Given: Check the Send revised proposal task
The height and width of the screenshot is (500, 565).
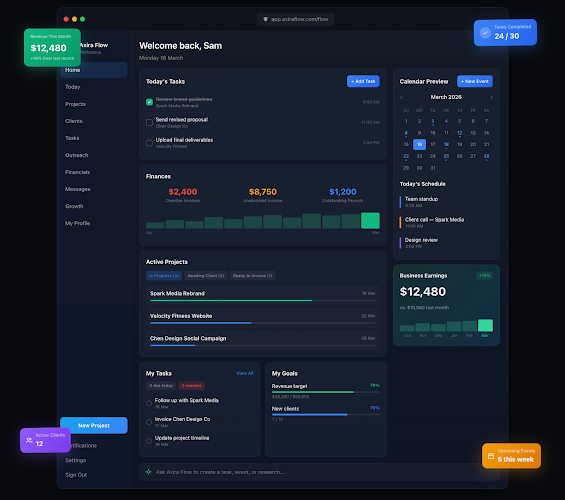Looking at the screenshot, I should tap(149, 122).
